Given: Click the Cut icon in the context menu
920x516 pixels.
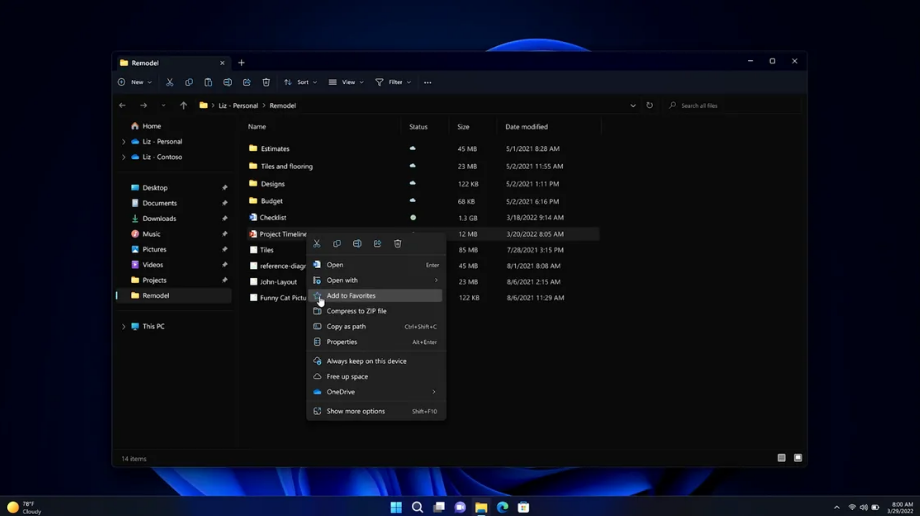Looking at the screenshot, I should click(317, 244).
